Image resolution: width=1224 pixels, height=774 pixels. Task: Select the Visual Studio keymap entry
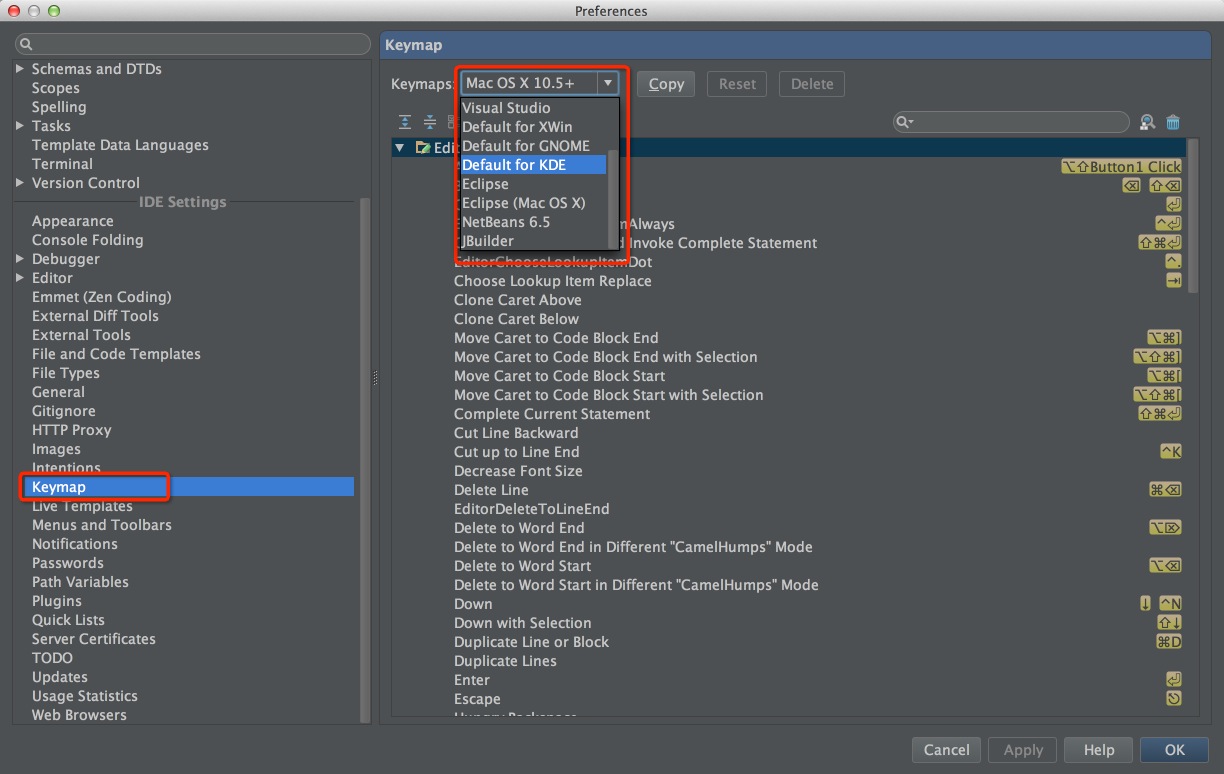[x=507, y=107]
